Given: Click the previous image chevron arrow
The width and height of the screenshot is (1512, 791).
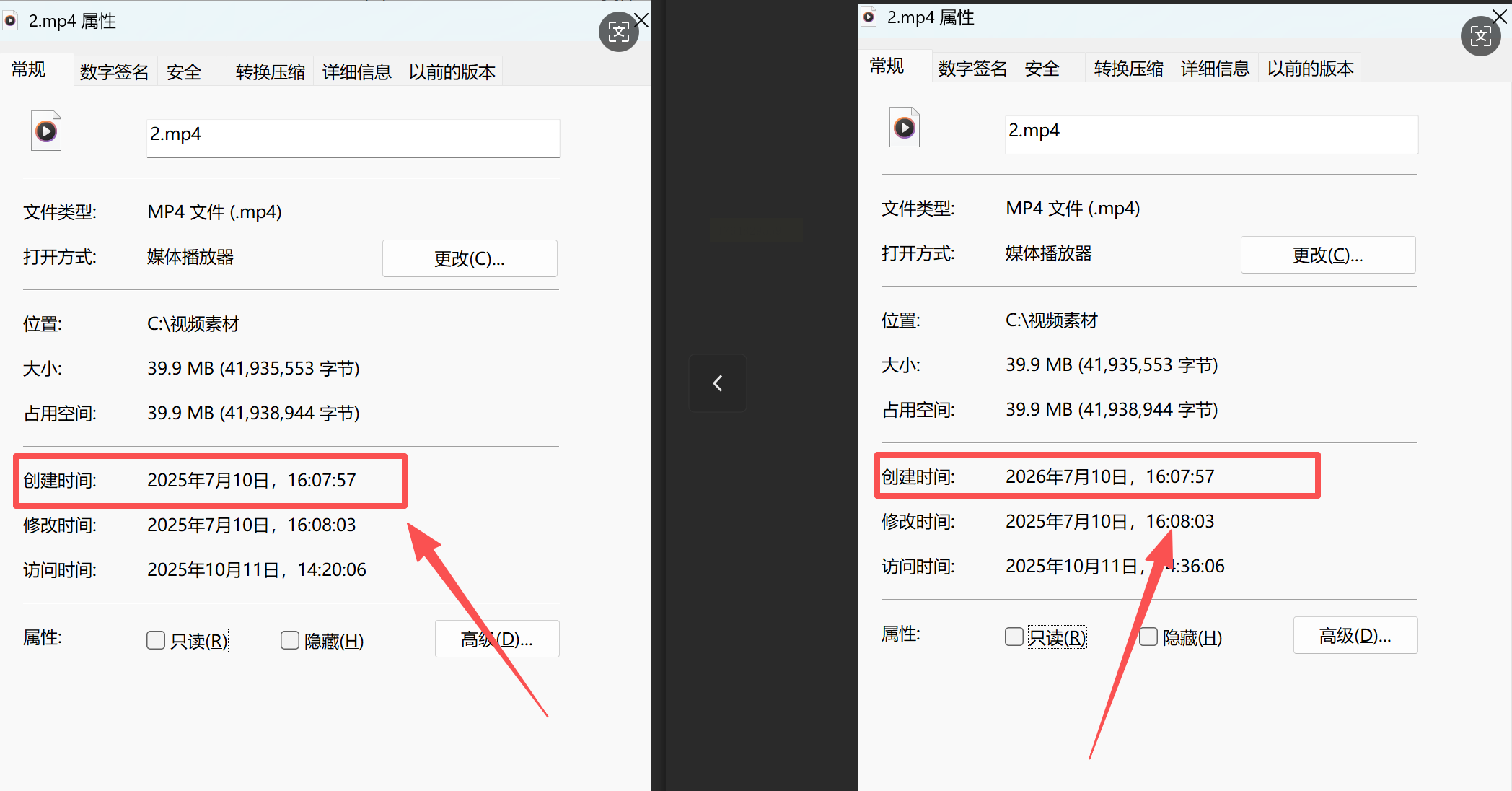Looking at the screenshot, I should coord(718,383).
